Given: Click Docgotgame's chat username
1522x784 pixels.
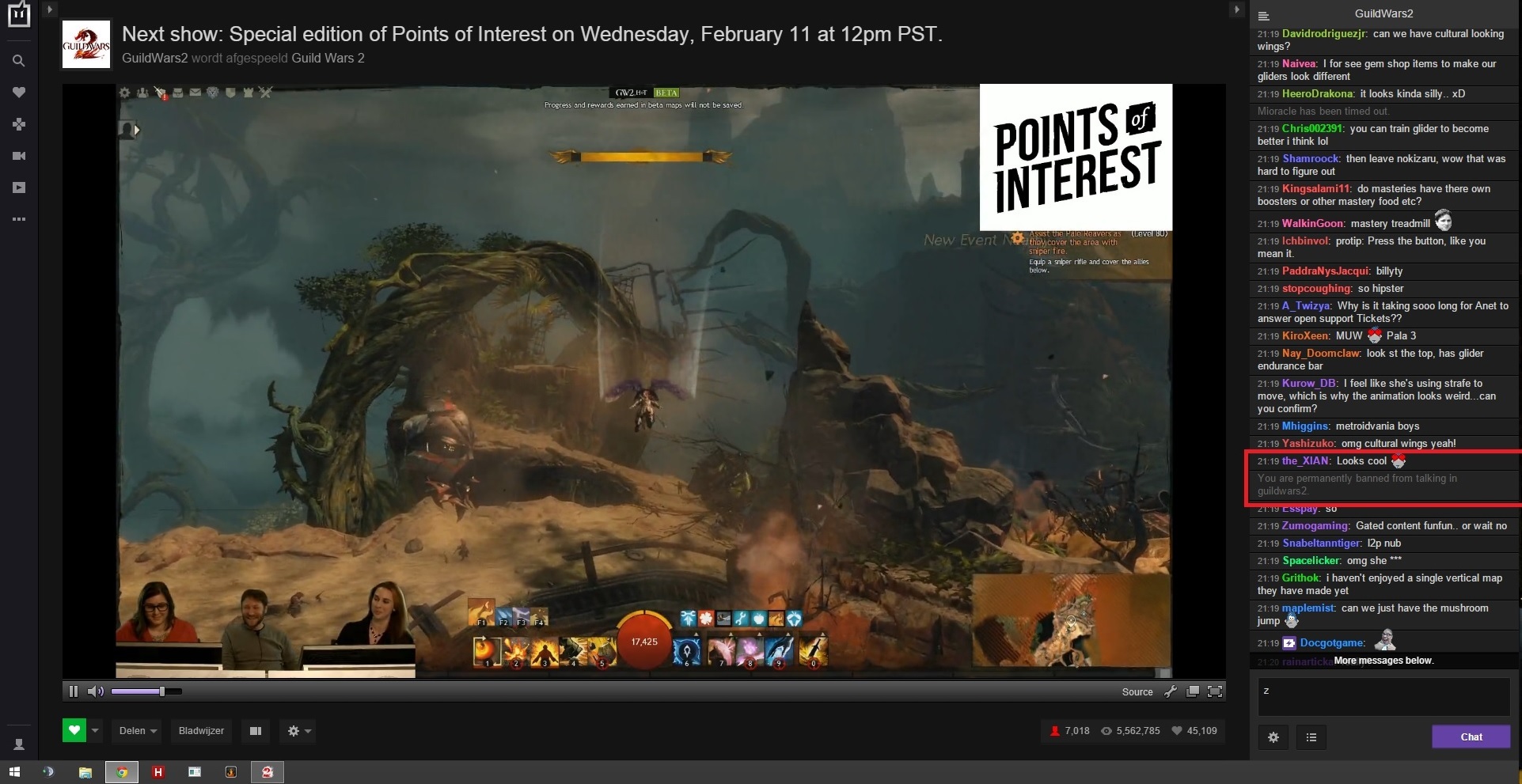Looking at the screenshot, I should tap(1331, 643).
